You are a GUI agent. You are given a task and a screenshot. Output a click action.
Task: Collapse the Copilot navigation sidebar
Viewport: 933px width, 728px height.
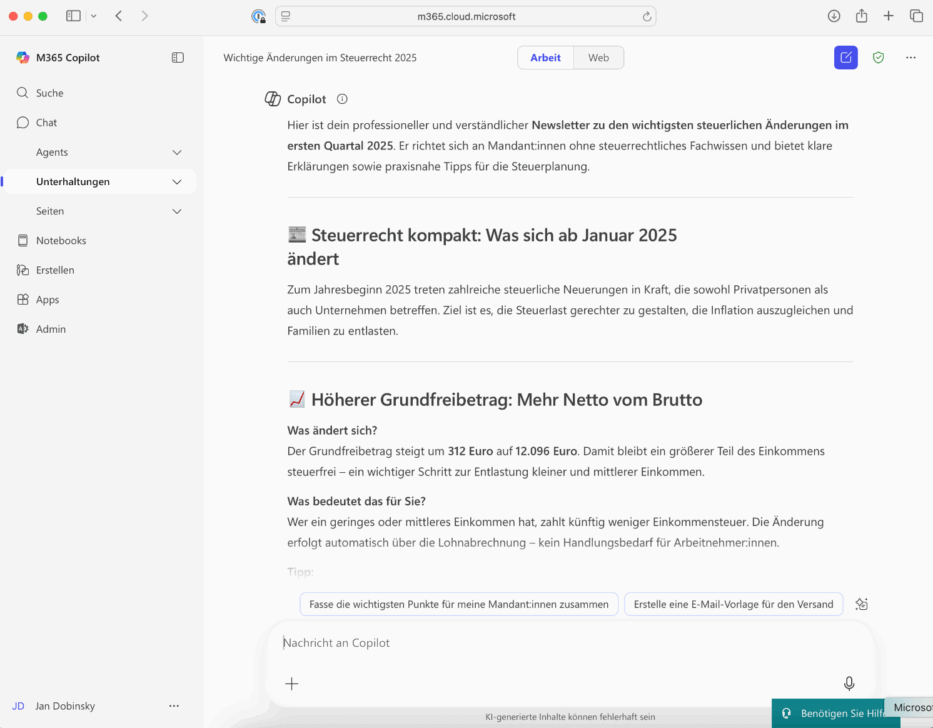click(177, 57)
